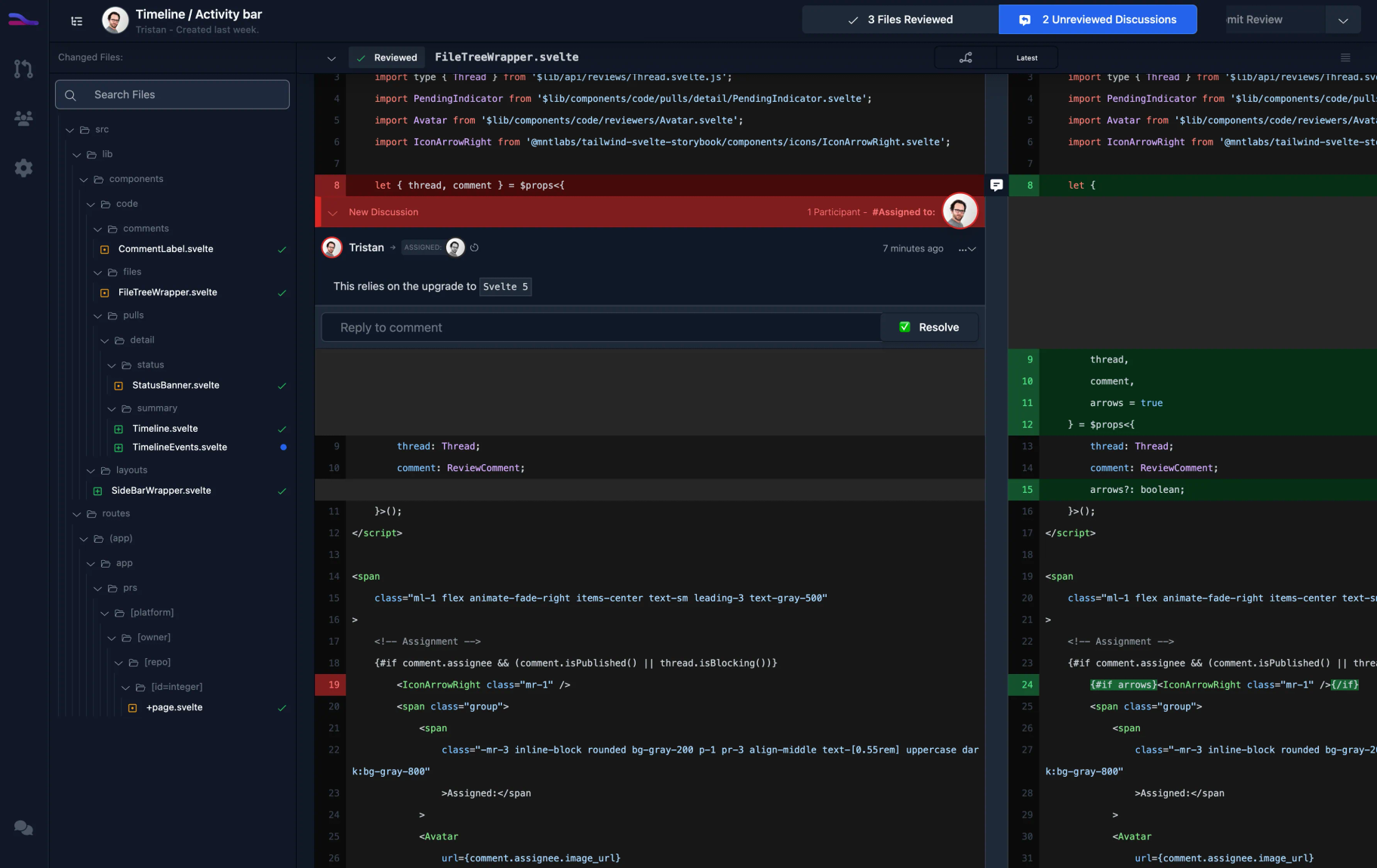Open the chat icon at bottom left
This screenshot has width=1377, height=868.
pos(23,828)
